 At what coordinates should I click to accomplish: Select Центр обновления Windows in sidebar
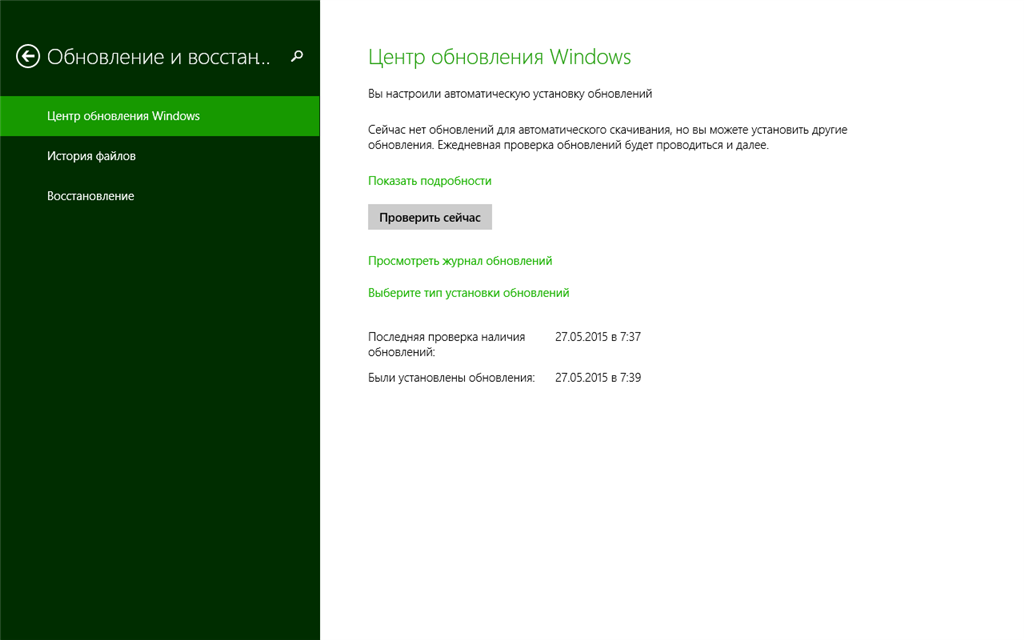pos(160,116)
